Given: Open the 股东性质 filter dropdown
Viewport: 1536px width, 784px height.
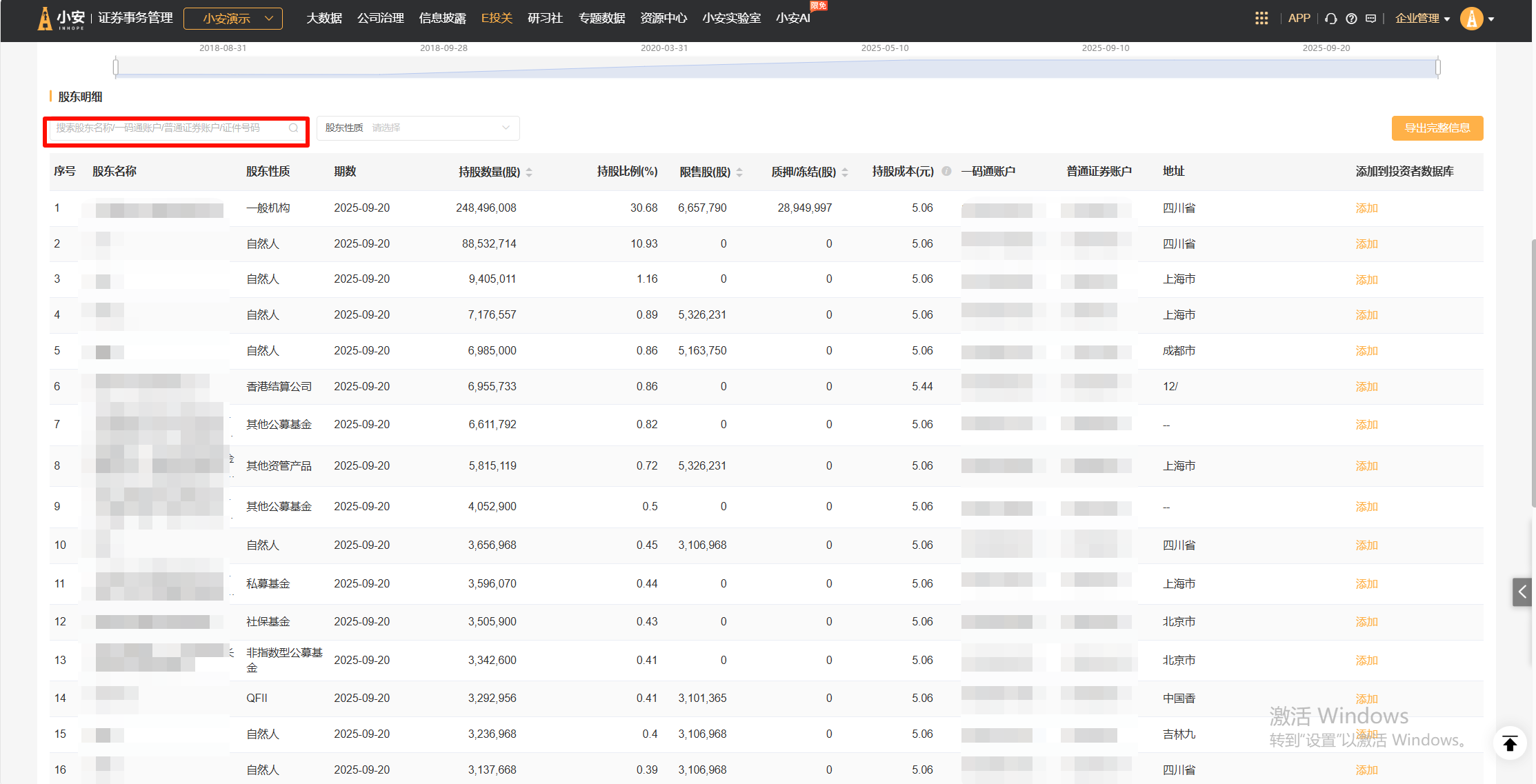Looking at the screenshot, I should (x=418, y=128).
